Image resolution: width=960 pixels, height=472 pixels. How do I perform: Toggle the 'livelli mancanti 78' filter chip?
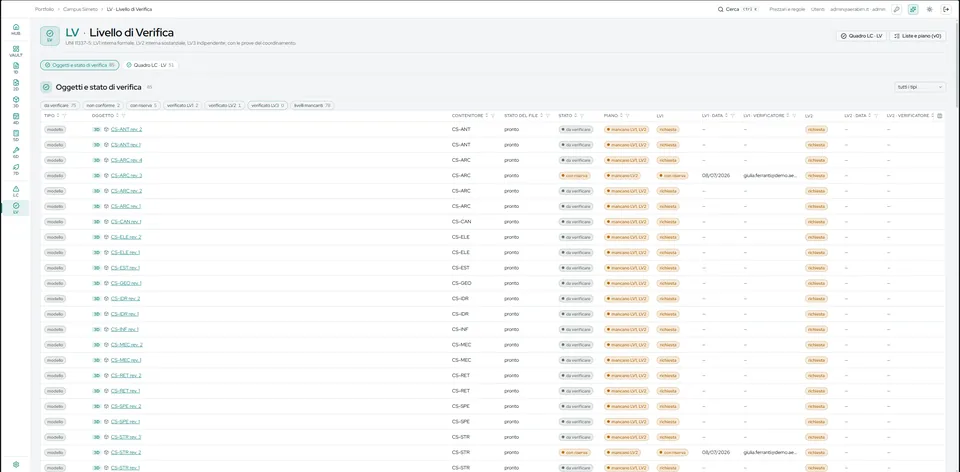(312, 105)
